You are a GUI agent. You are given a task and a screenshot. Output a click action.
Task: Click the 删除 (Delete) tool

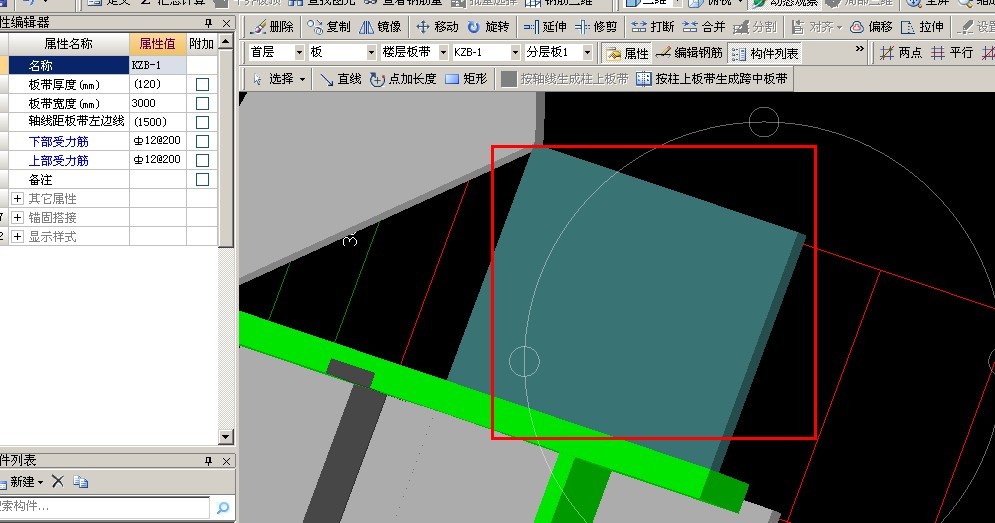(x=272, y=27)
